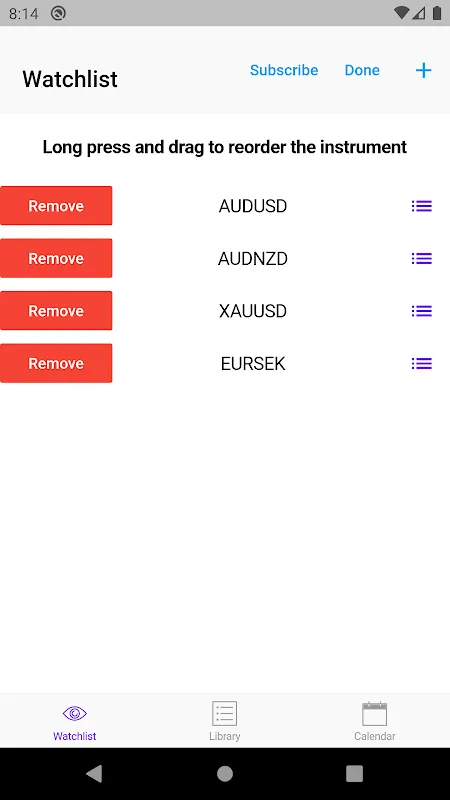Tap the Android recent apps square
Image resolution: width=450 pixels, height=800 pixels.
[354, 773]
